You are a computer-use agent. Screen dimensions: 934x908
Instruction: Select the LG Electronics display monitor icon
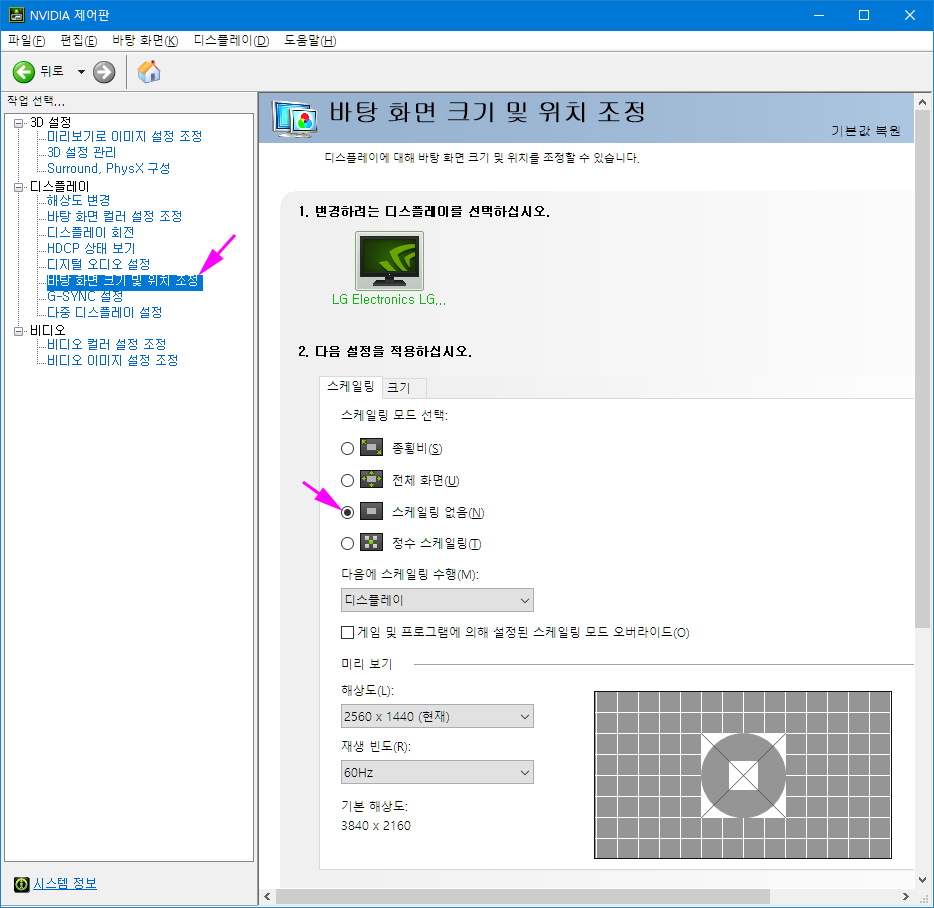point(390,261)
